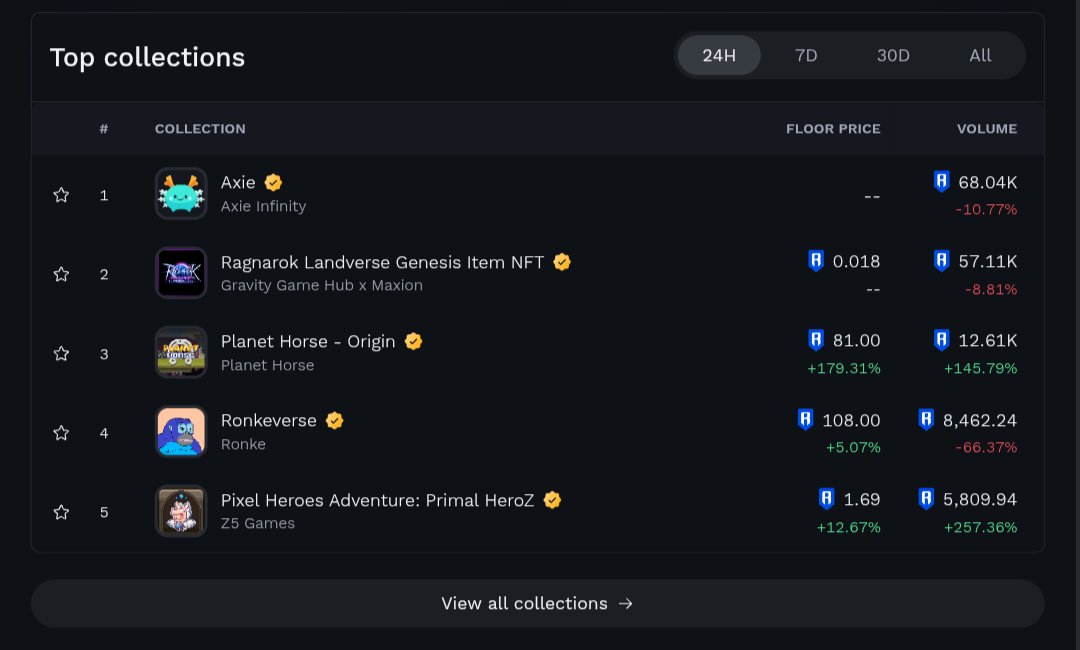1080x650 pixels.
Task: Click verified badge beside Ragnarok Landverse Genesis Item NFT
Action: coord(562,262)
